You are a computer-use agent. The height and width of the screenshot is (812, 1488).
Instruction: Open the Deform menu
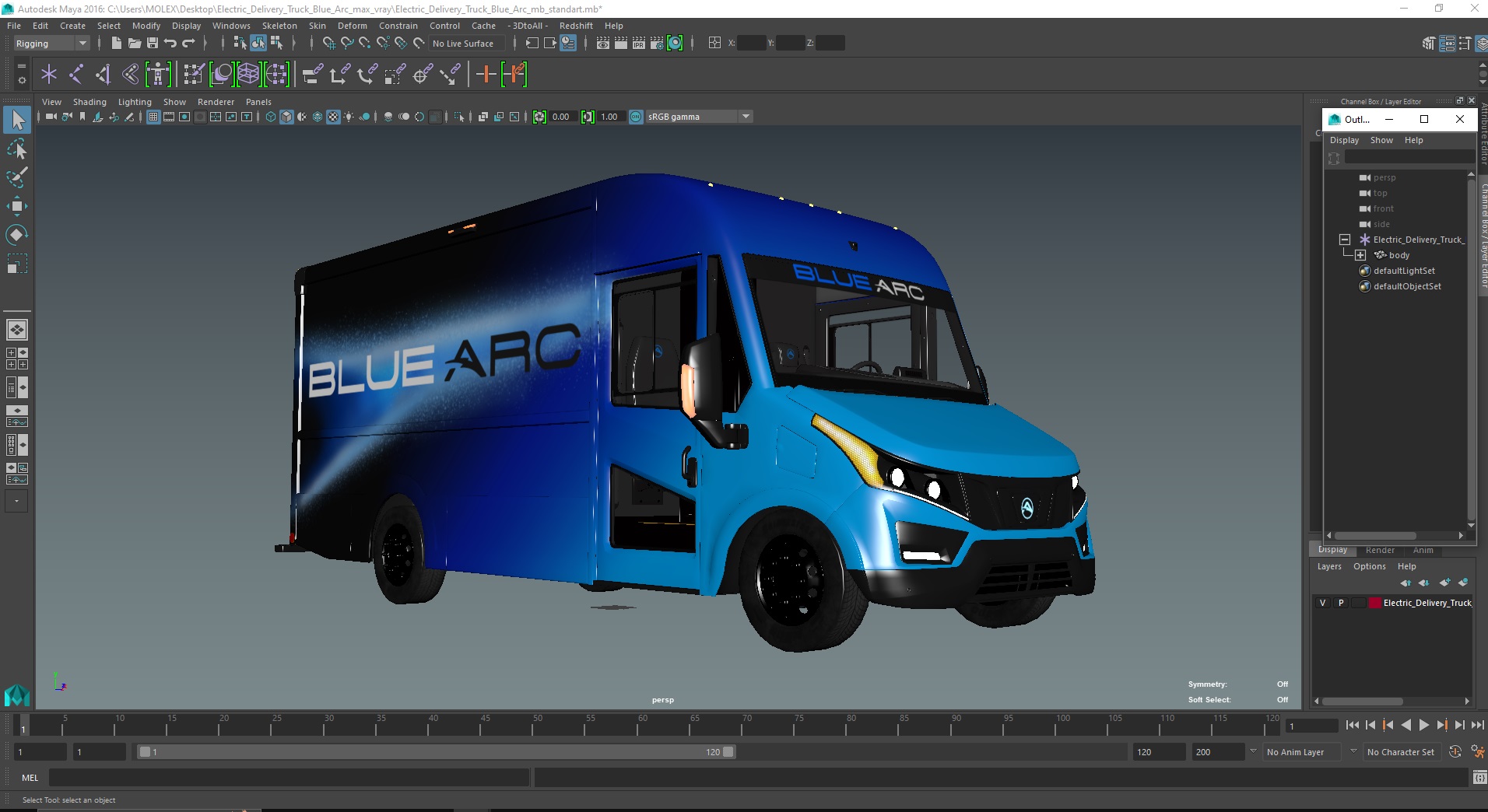(x=352, y=26)
